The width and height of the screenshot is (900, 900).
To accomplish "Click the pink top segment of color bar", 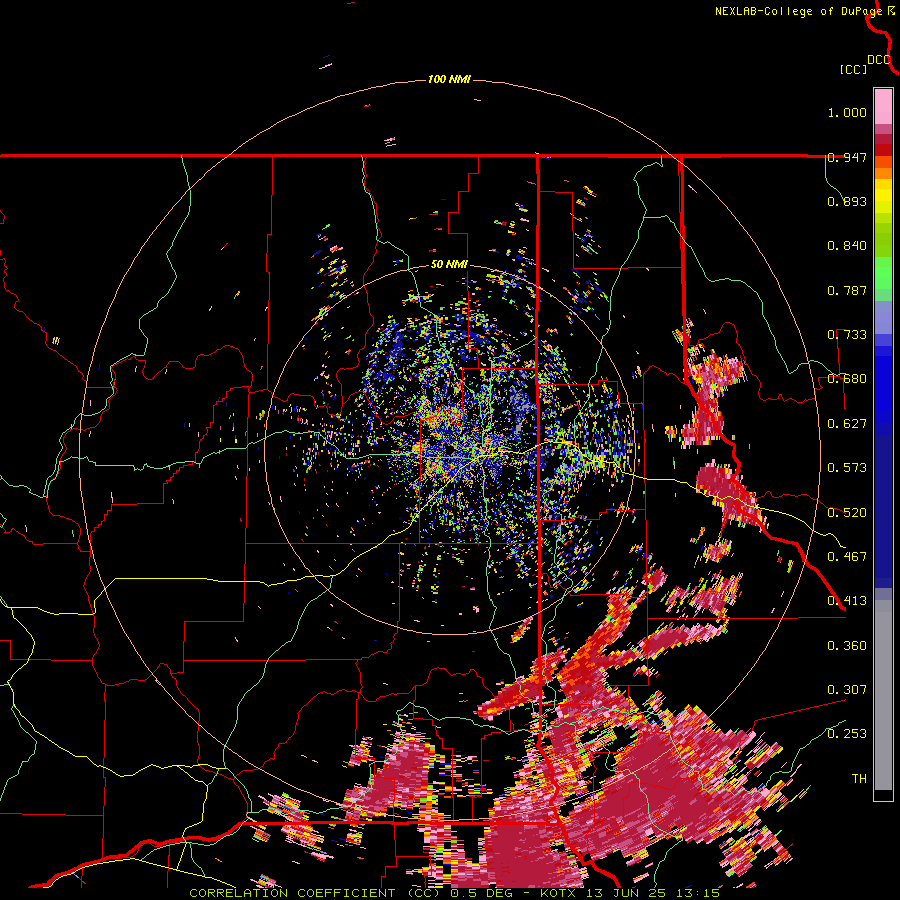I will [x=883, y=106].
